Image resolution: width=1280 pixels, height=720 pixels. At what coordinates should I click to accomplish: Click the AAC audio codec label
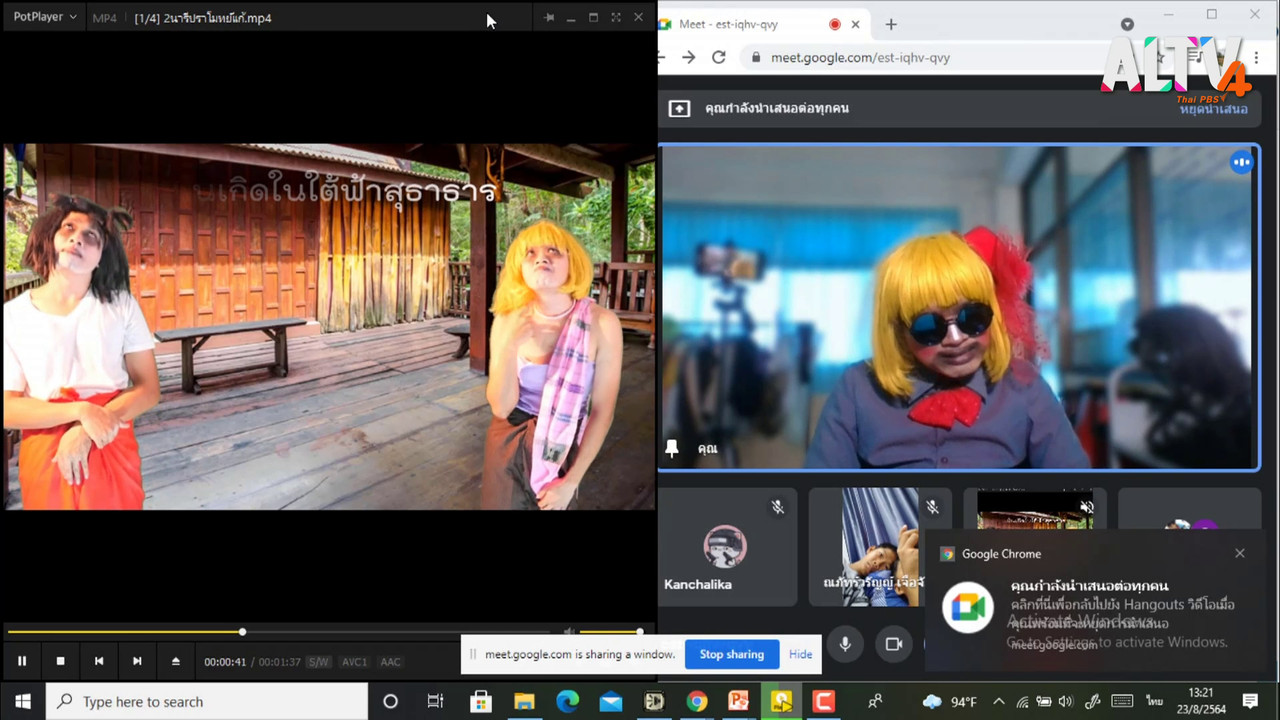click(x=390, y=662)
